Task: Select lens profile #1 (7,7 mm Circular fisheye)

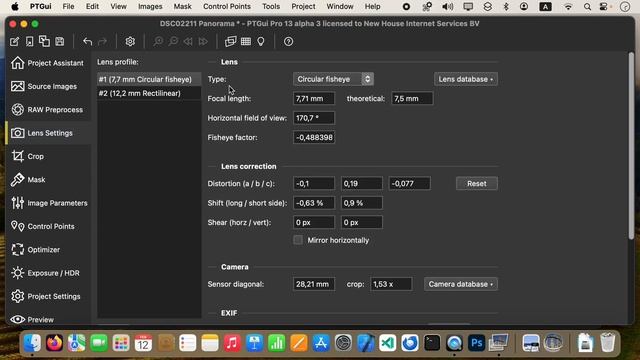Action: tap(149, 79)
